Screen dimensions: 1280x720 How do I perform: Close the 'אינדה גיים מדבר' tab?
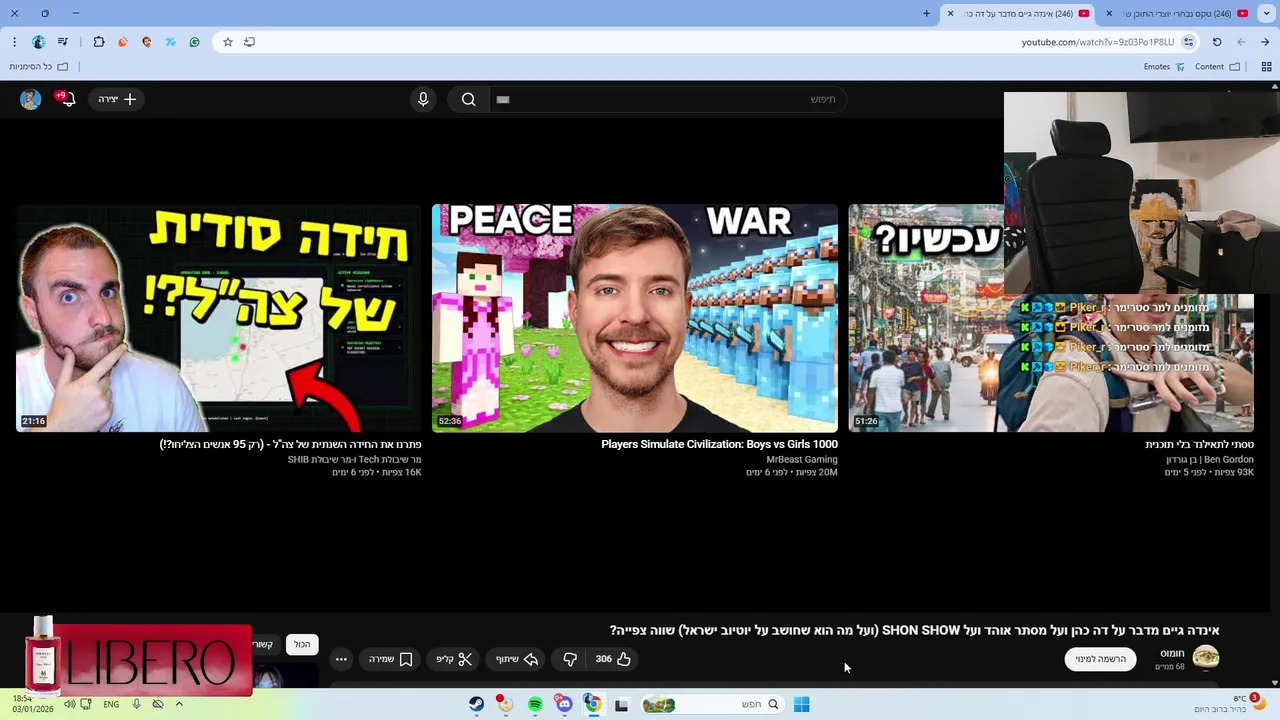(950, 13)
